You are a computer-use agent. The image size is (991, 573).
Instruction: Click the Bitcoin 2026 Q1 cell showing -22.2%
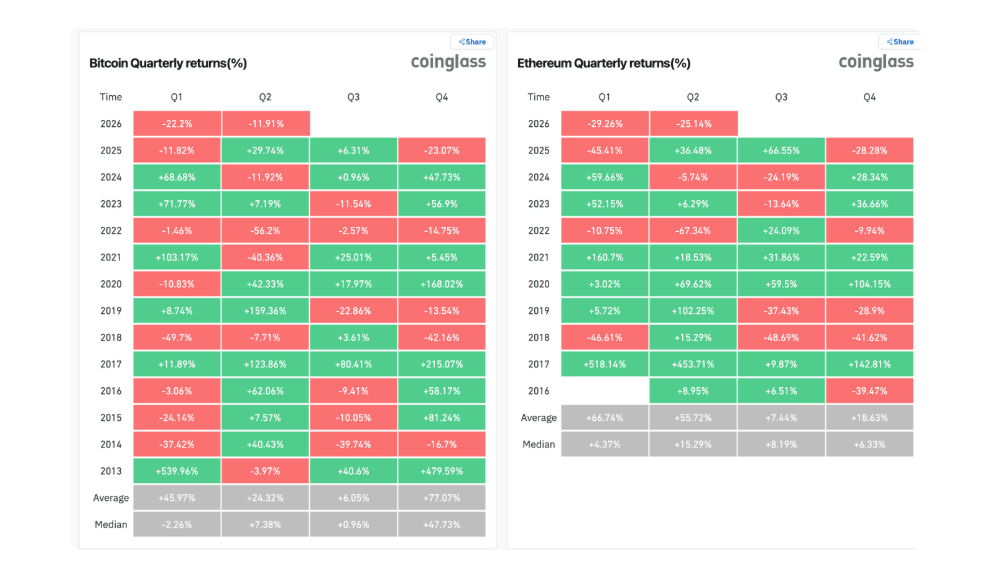pos(177,124)
